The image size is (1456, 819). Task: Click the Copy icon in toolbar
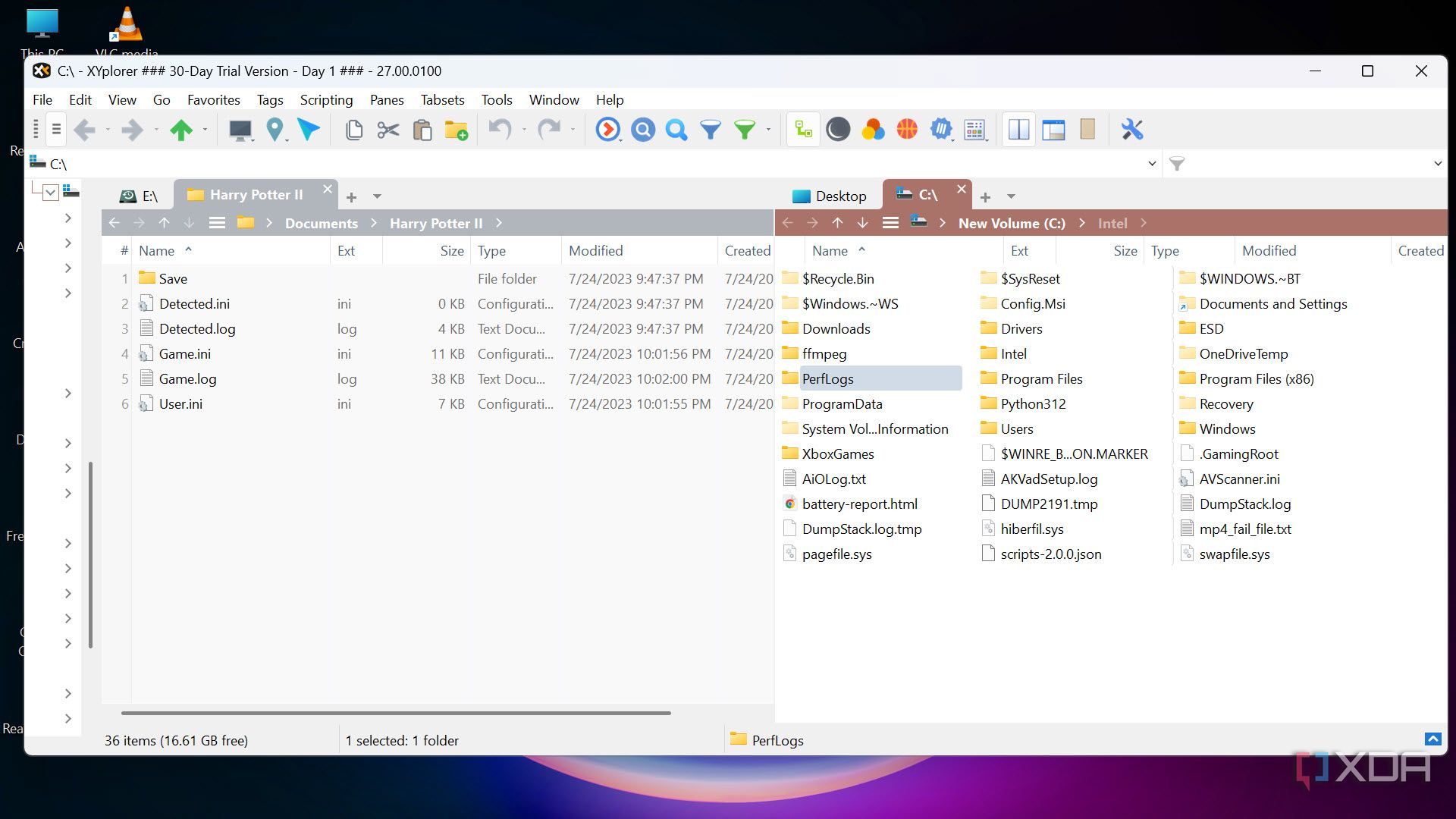coord(353,130)
